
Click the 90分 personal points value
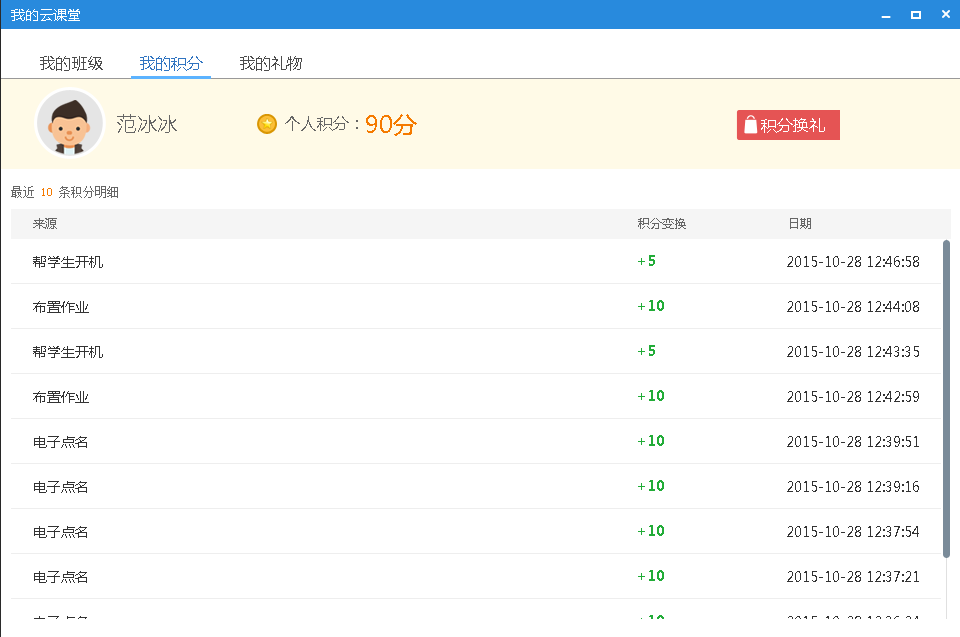tap(390, 125)
